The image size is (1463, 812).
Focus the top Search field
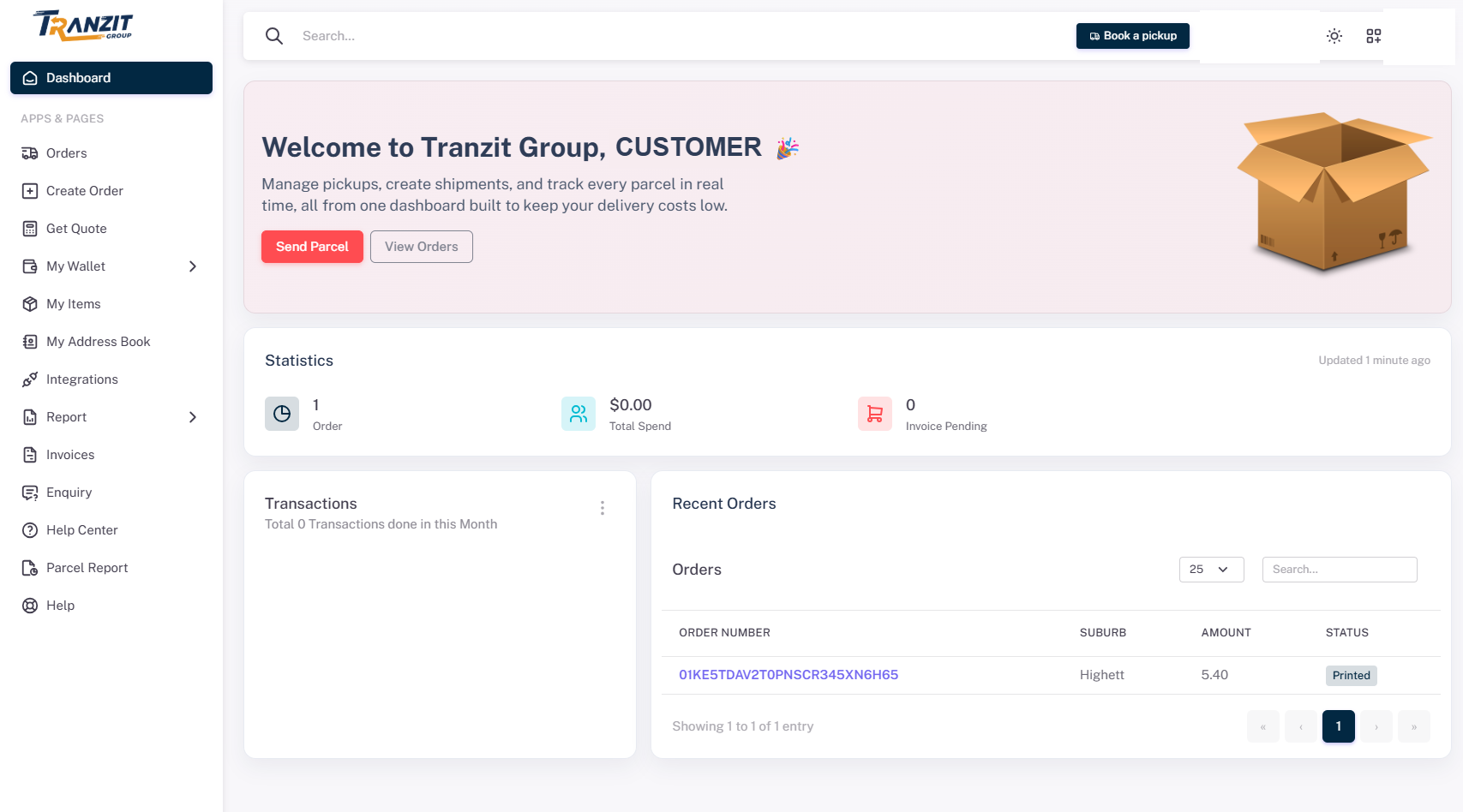[x=681, y=36]
